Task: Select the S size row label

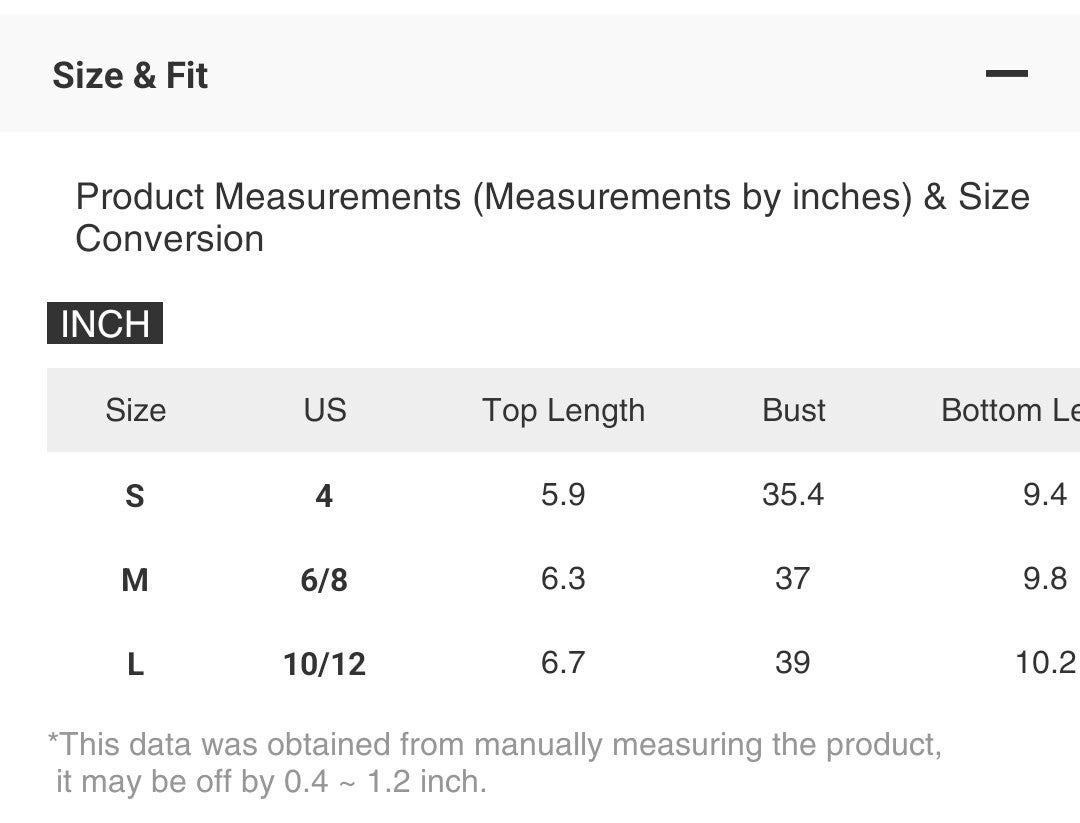Action: point(135,495)
